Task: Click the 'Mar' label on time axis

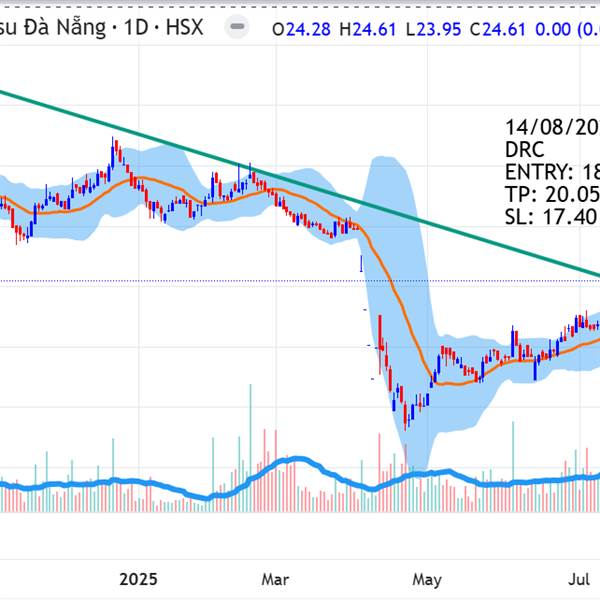Action: pos(275,579)
